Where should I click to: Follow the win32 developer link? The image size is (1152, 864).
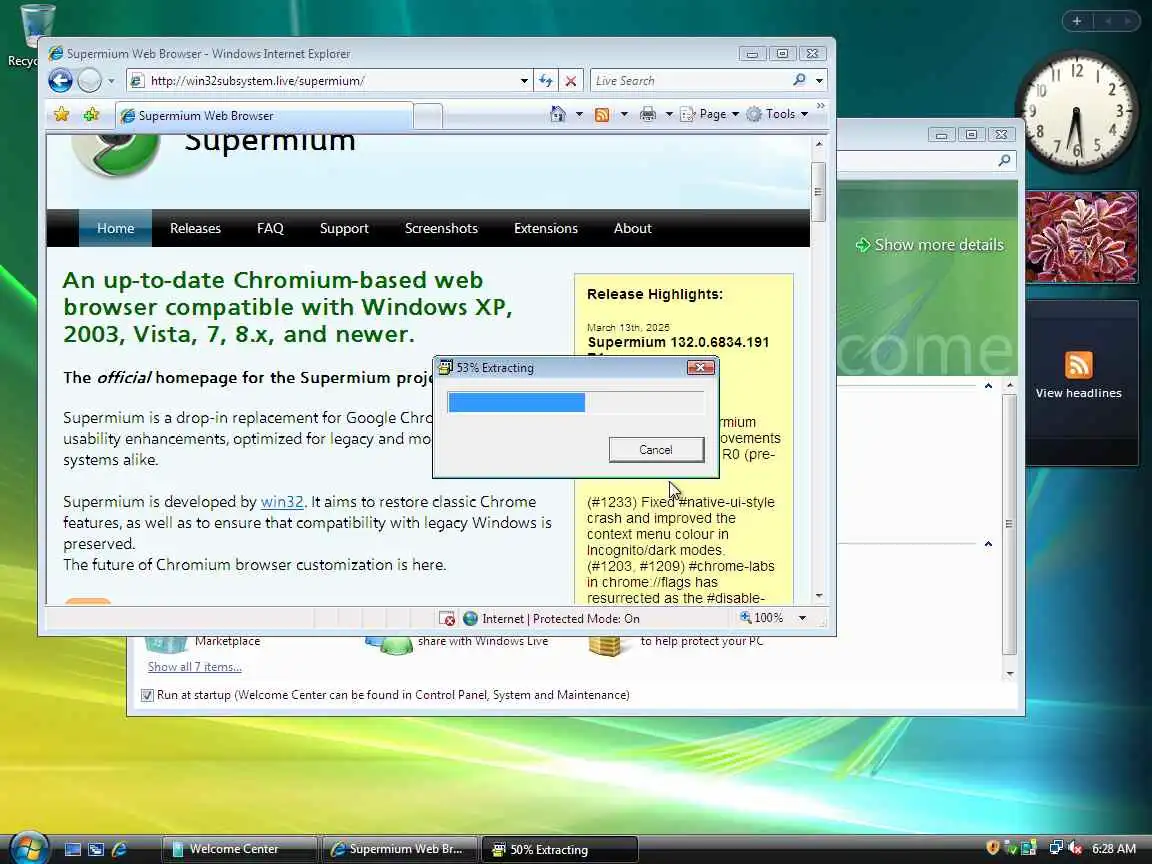282,502
